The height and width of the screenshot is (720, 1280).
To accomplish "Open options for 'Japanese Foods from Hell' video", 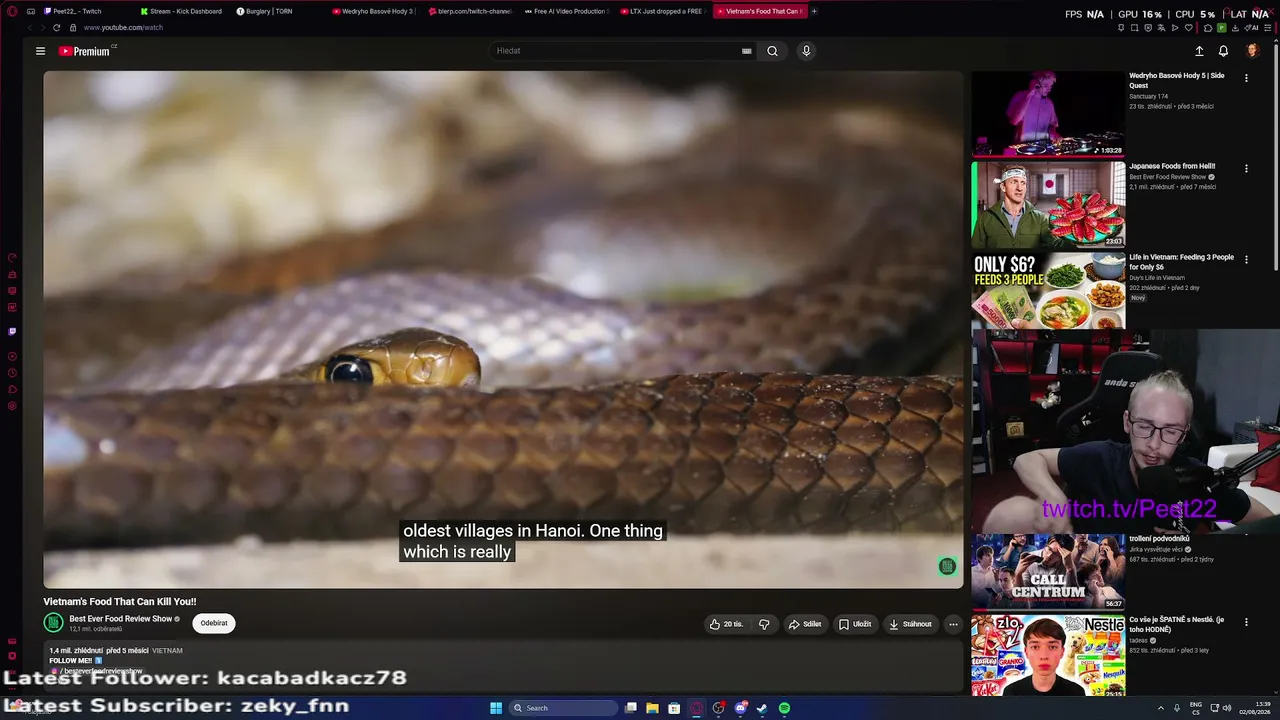I will point(1246,168).
